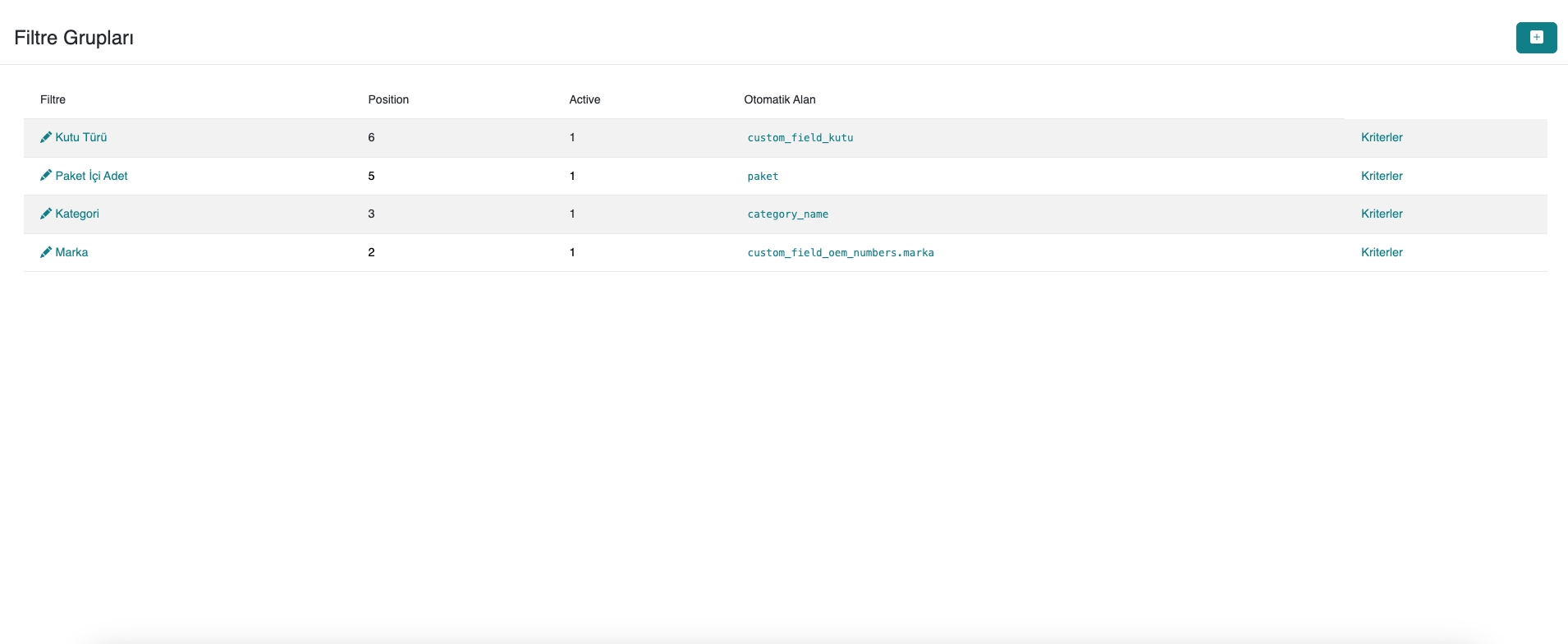Click the pencil icon beside Kutu Türü
Viewport: 1568px width, 644px height.
point(46,137)
